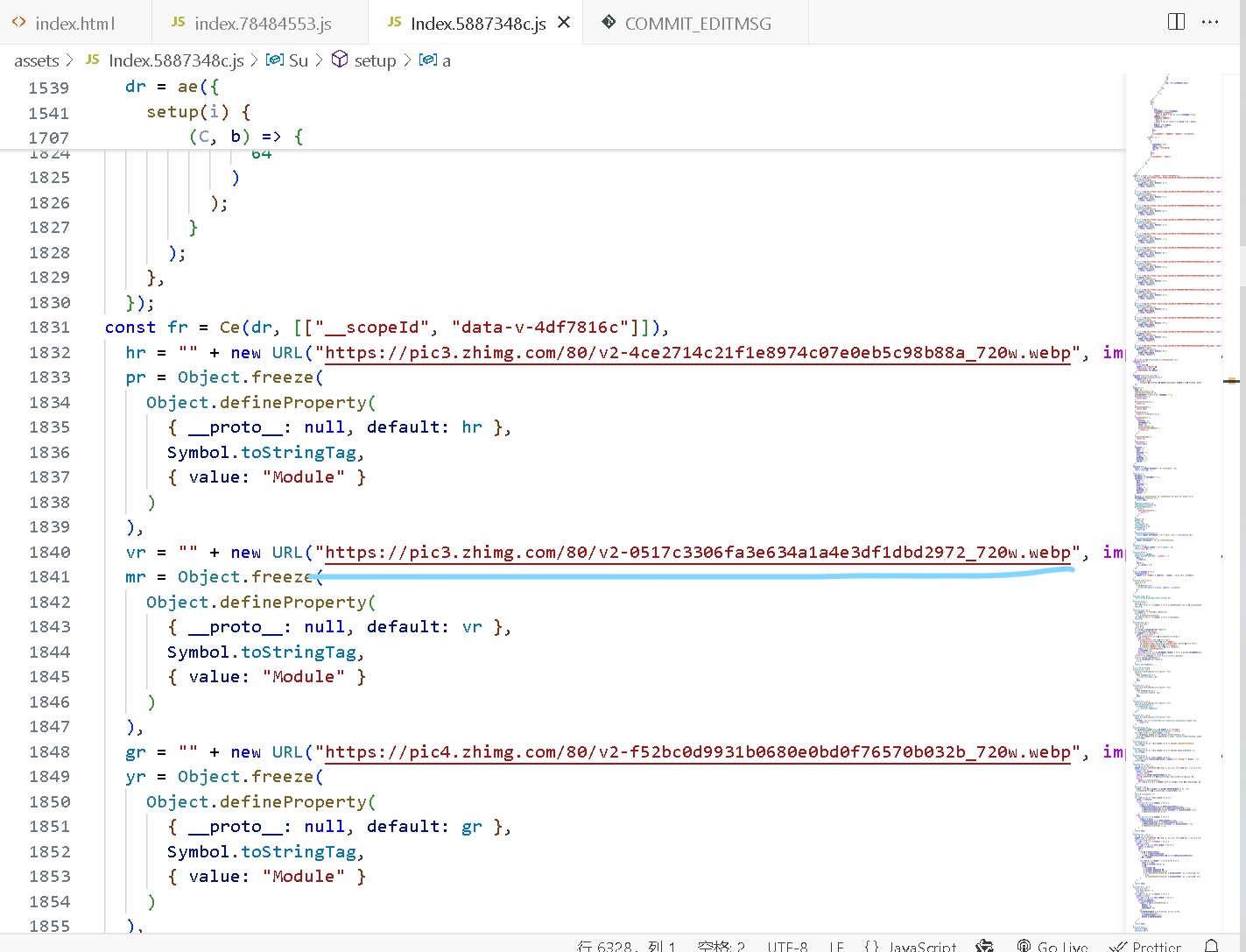Screen dimensions: 1246x952
Task: Open the setup method breadcrumb
Action: (364, 60)
